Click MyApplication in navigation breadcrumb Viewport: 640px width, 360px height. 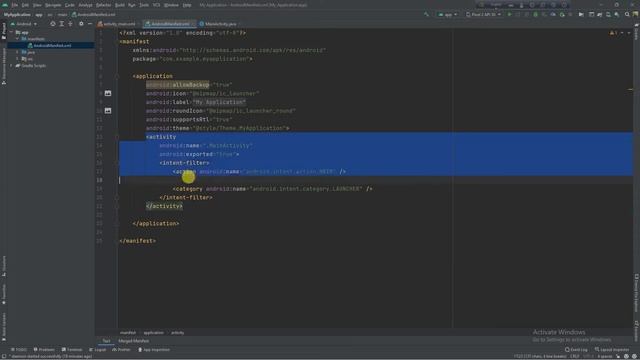[x=17, y=15]
